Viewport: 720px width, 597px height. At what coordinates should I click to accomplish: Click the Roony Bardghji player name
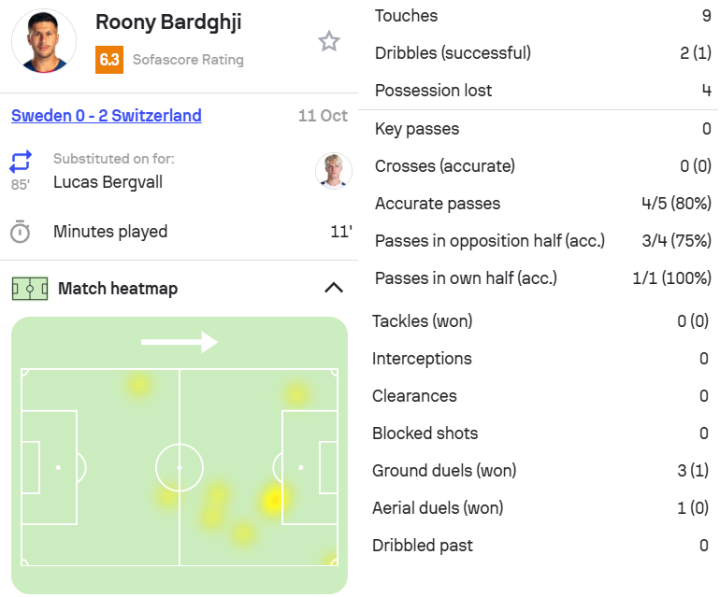click(x=168, y=22)
